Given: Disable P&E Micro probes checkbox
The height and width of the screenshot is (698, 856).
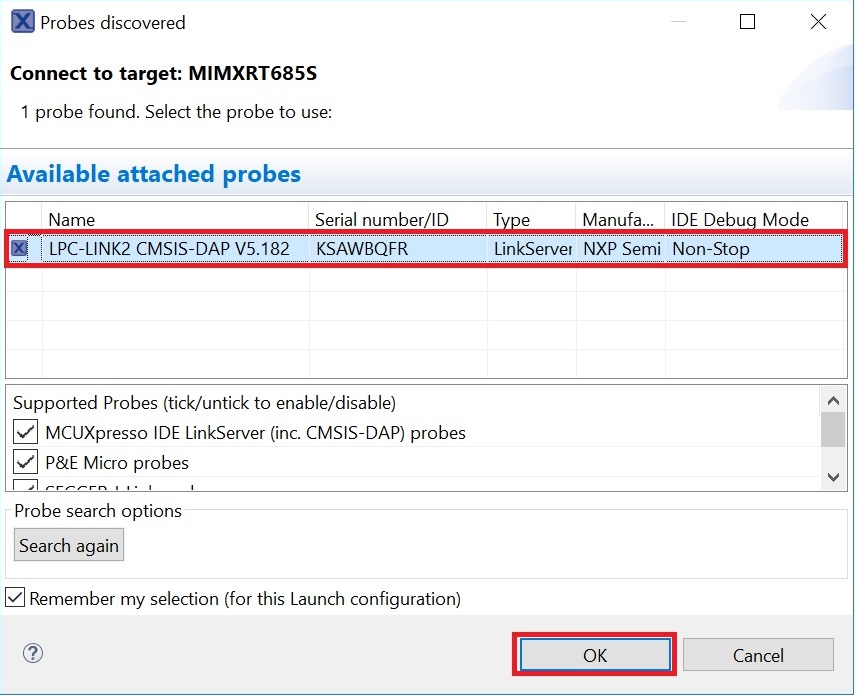Looking at the screenshot, I should coord(26,463).
